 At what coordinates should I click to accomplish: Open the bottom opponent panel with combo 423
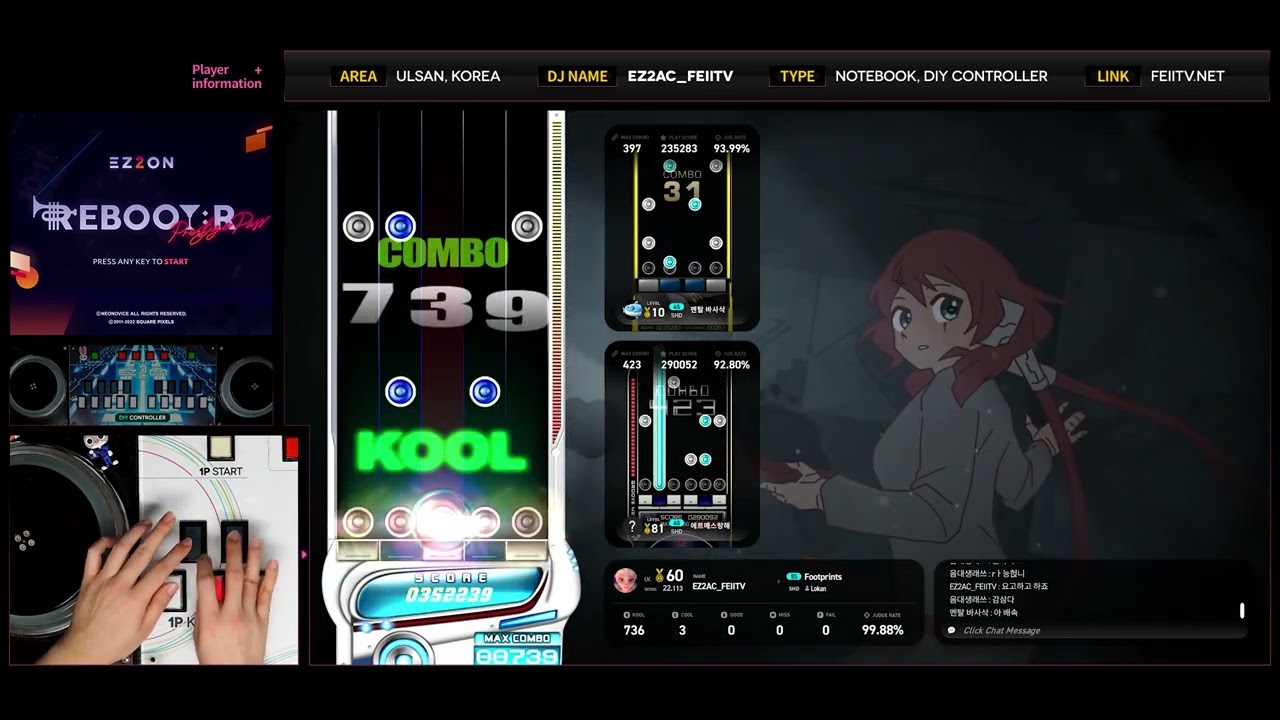point(682,444)
